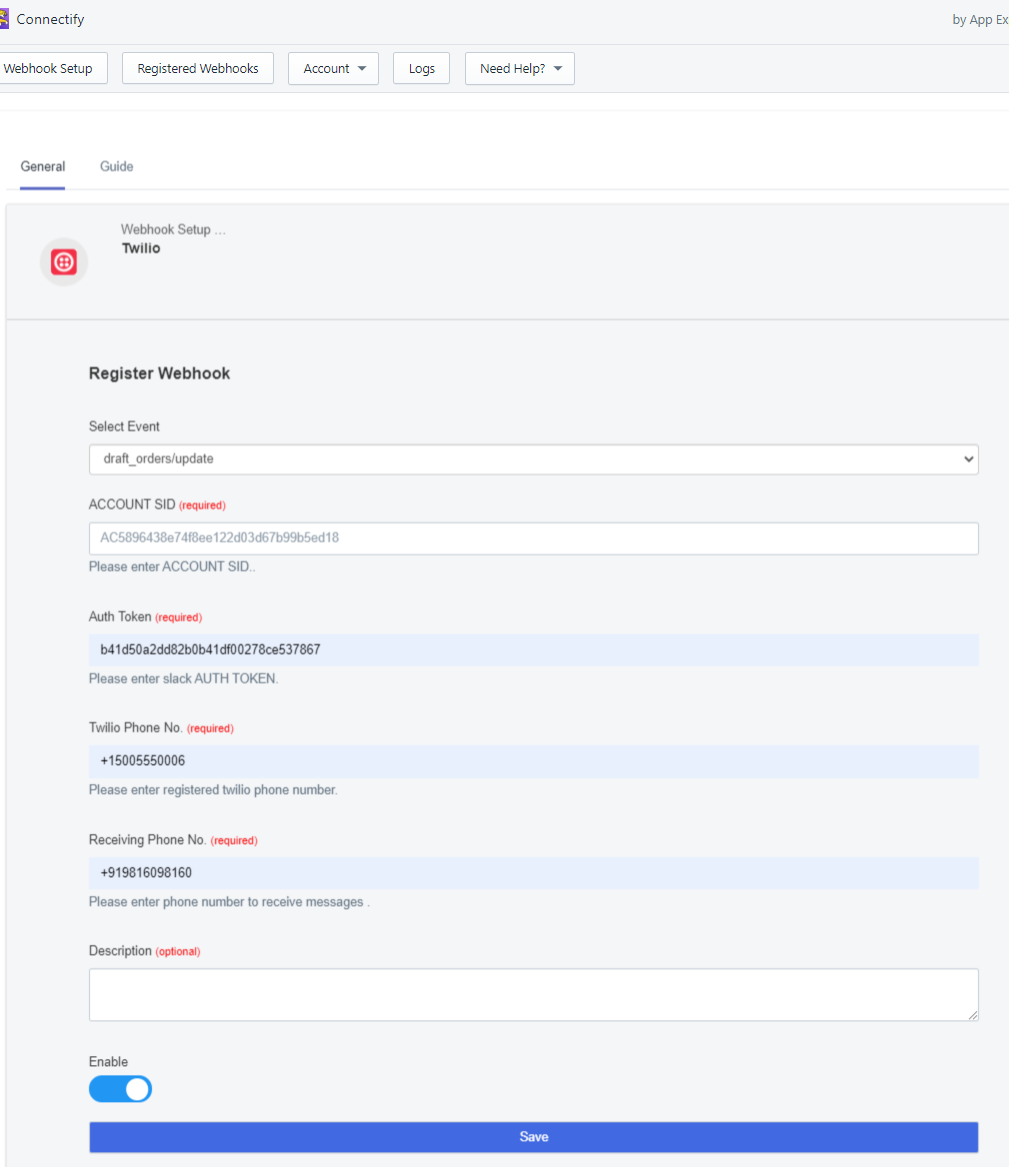Click the Account caret arrow icon
Viewport: 1009px width, 1167px height.
tap(362, 68)
